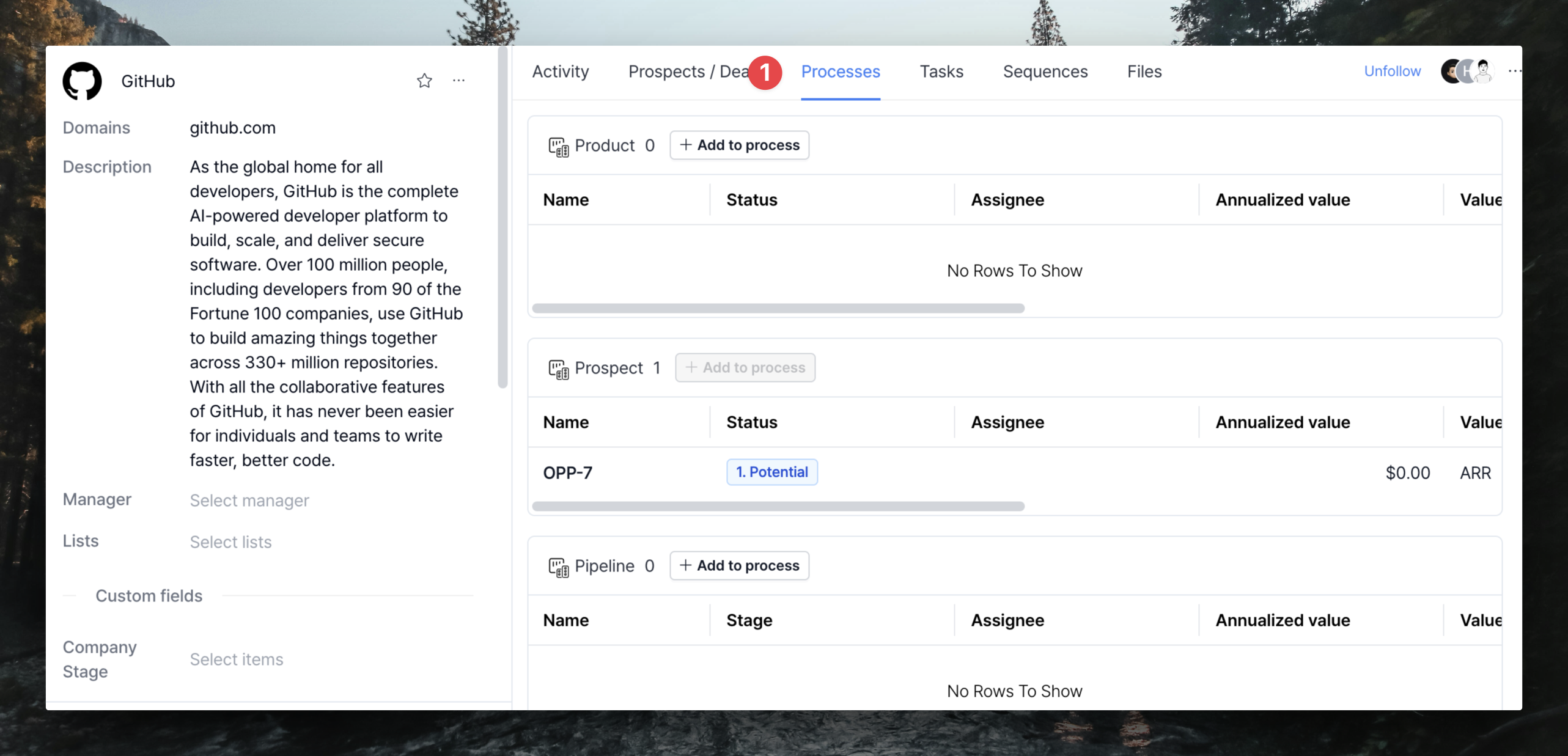This screenshot has height=756, width=1568.
Task: Open the OPP-7 prospect row
Action: [x=568, y=473]
